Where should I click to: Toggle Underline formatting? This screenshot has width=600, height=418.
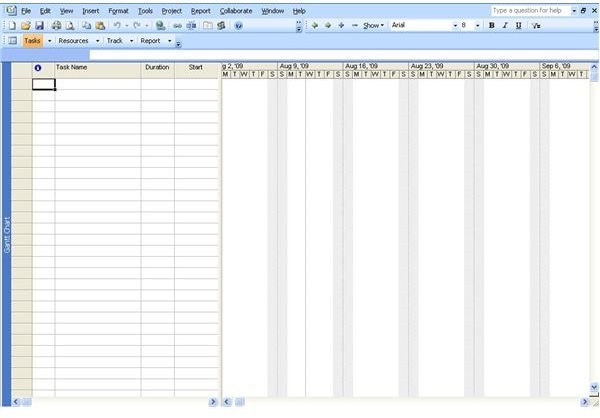pos(518,26)
